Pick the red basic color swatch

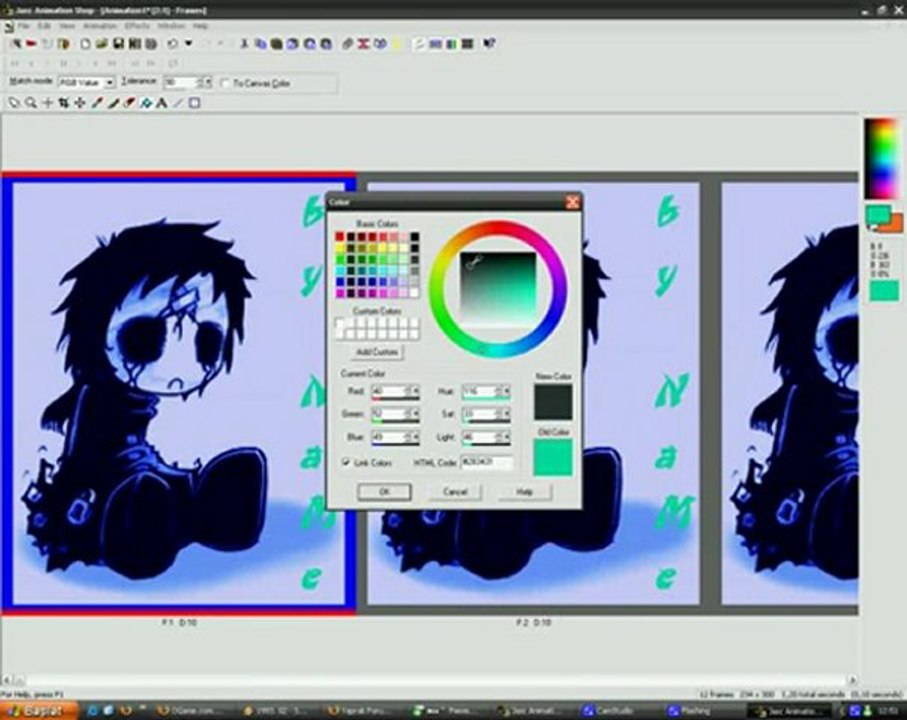(x=340, y=237)
